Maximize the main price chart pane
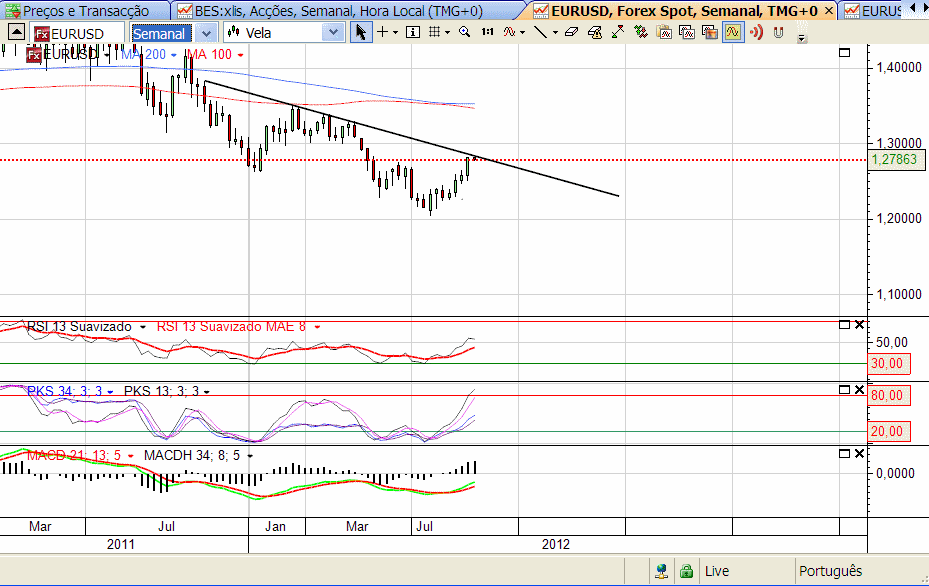This screenshot has width=929, height=586. [x=845, y=53]
